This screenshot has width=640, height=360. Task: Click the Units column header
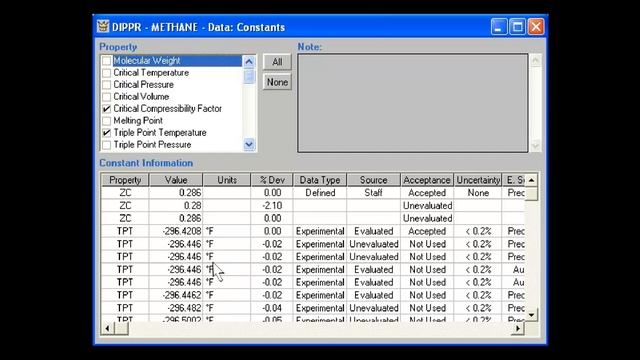point(227,180)
